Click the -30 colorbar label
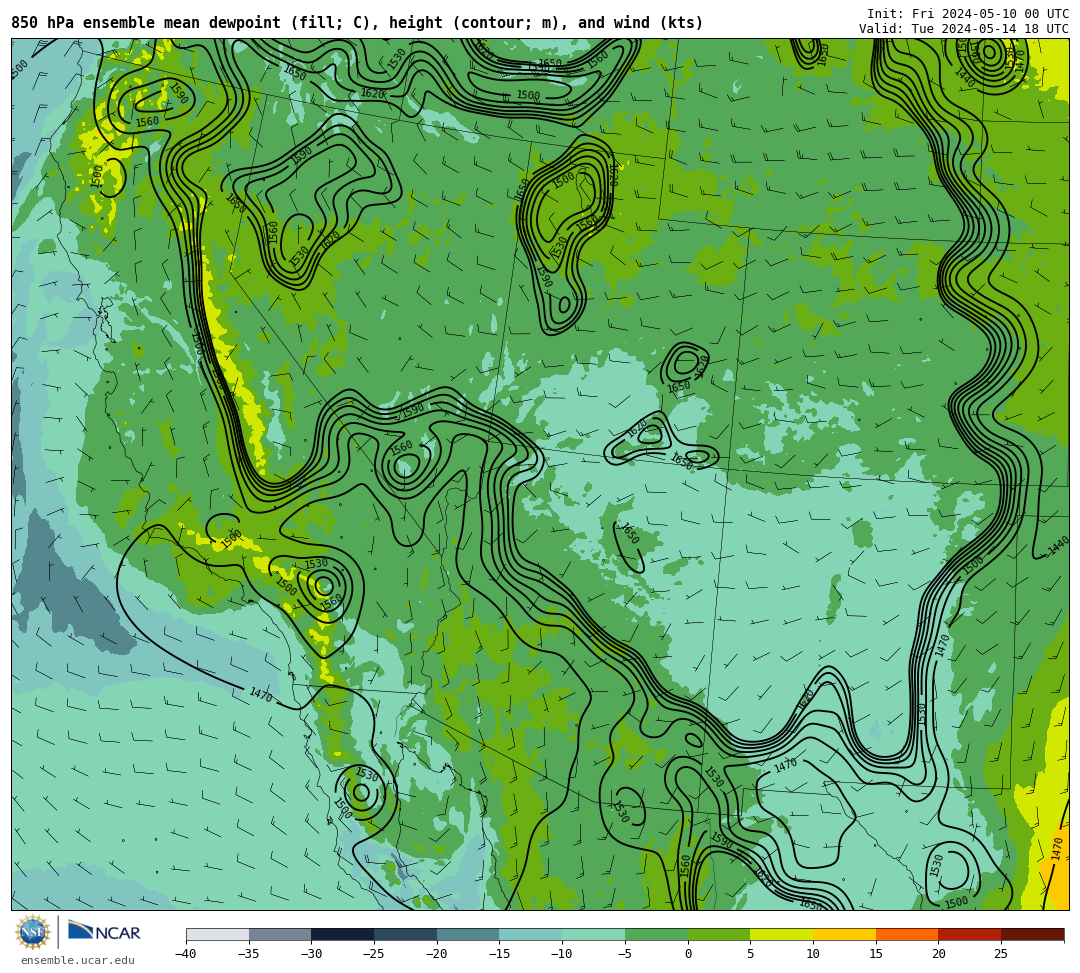The image size is (1080, 973). (311, 954)
